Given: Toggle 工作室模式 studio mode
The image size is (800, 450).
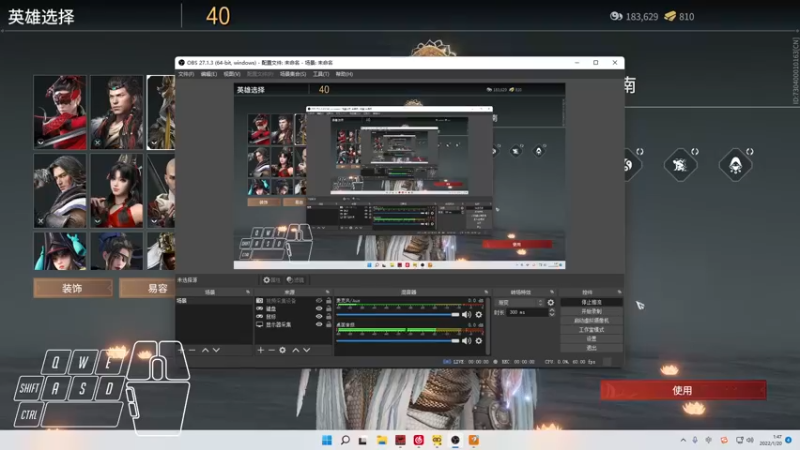Looking at the screenshot, I should click(591, 330).
